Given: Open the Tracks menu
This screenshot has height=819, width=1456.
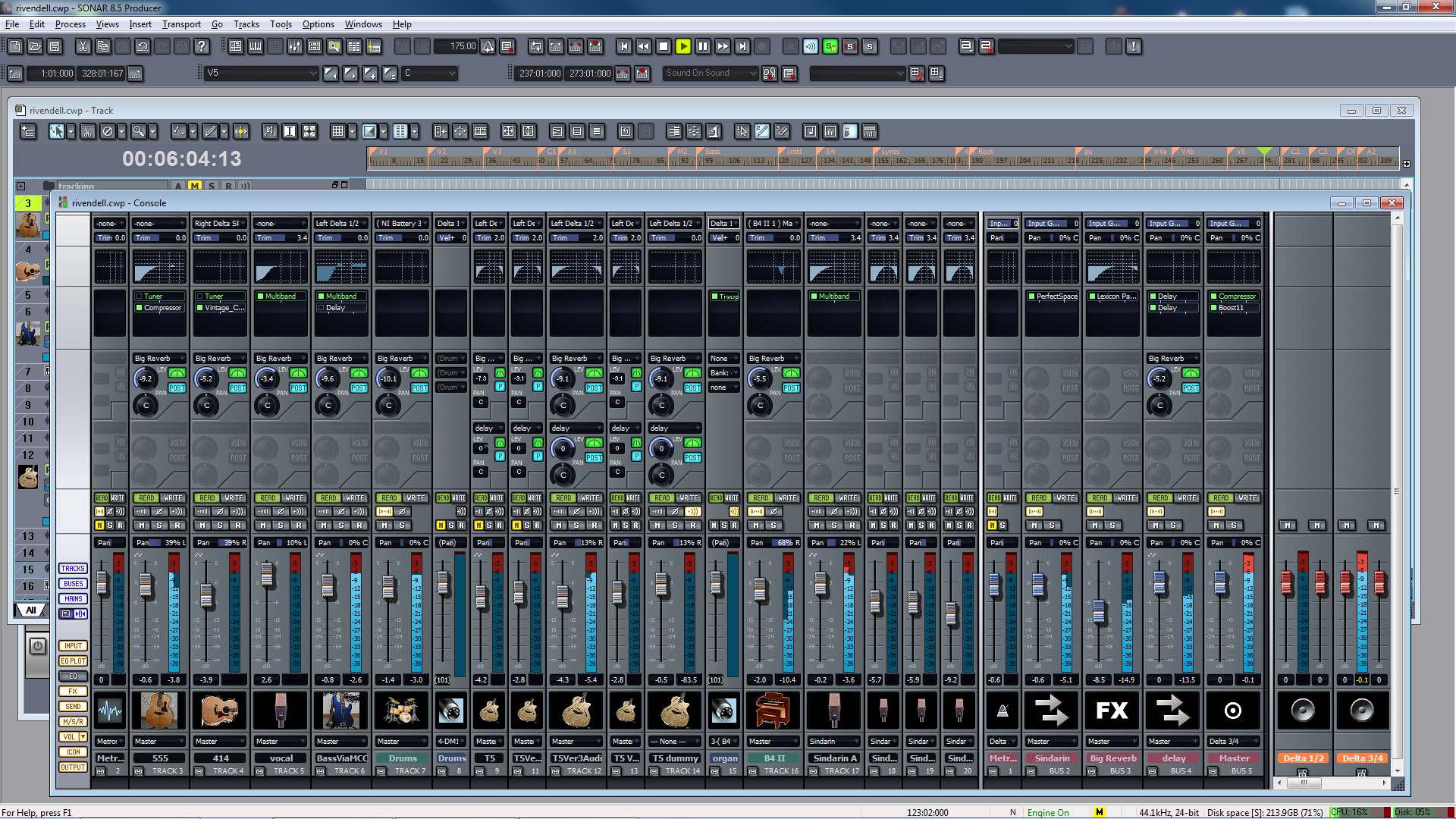Looking at the screenshot, I should pyautogui.click(x=246, y=24).
